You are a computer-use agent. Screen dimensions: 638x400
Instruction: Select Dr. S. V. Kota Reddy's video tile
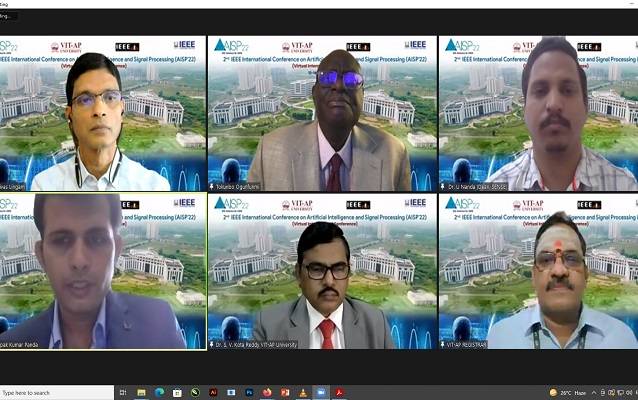click(x=319, y=272)
